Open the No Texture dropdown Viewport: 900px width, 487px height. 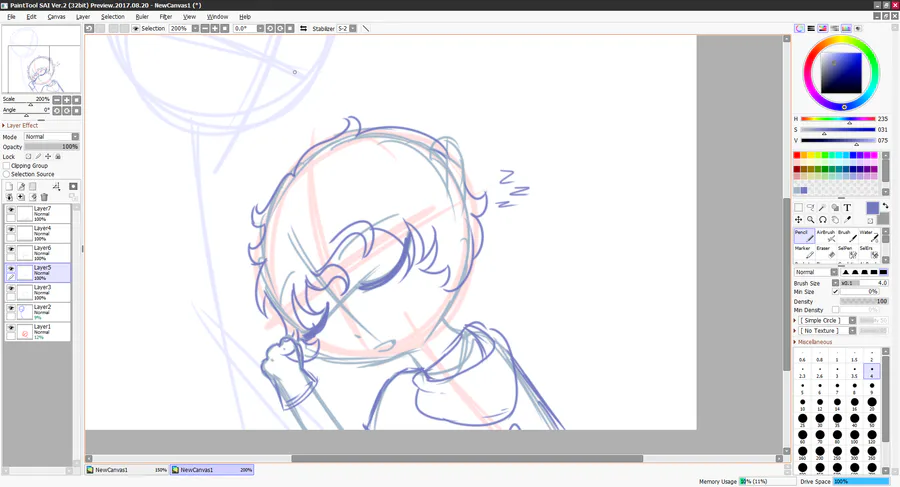pos(852,331)
